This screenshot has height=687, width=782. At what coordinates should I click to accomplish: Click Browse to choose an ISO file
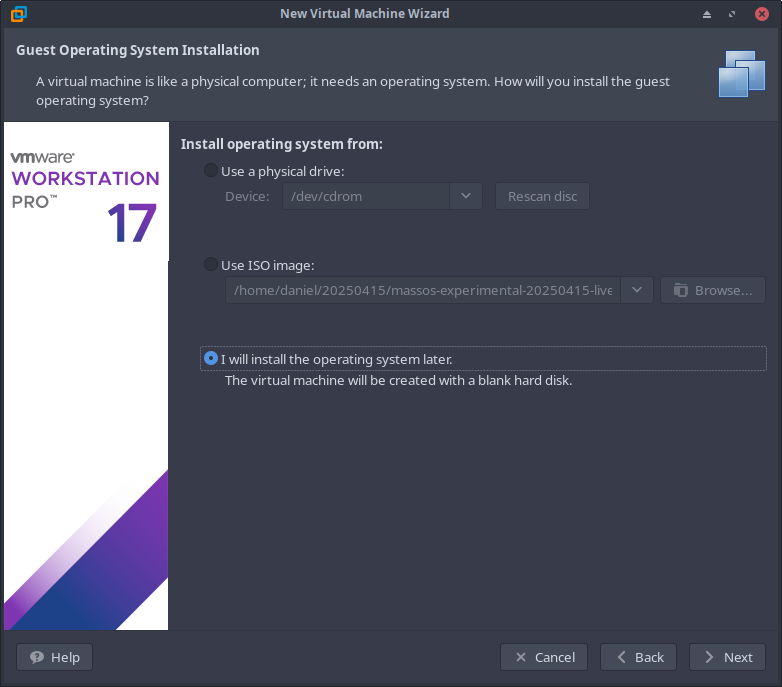[x=713, y=290]
